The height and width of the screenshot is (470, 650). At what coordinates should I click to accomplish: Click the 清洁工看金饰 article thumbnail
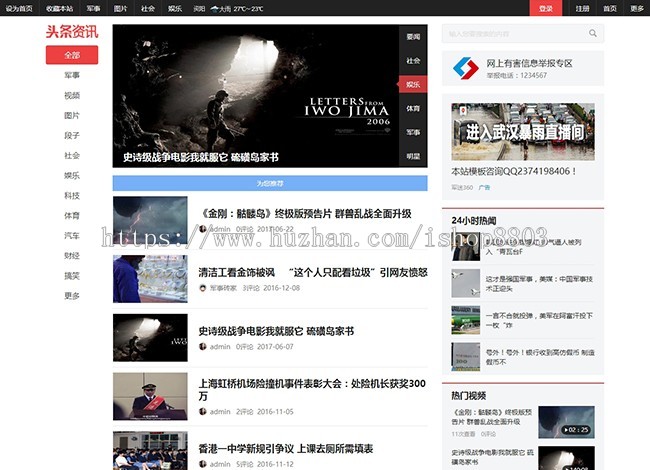click(x=150, y=279)
